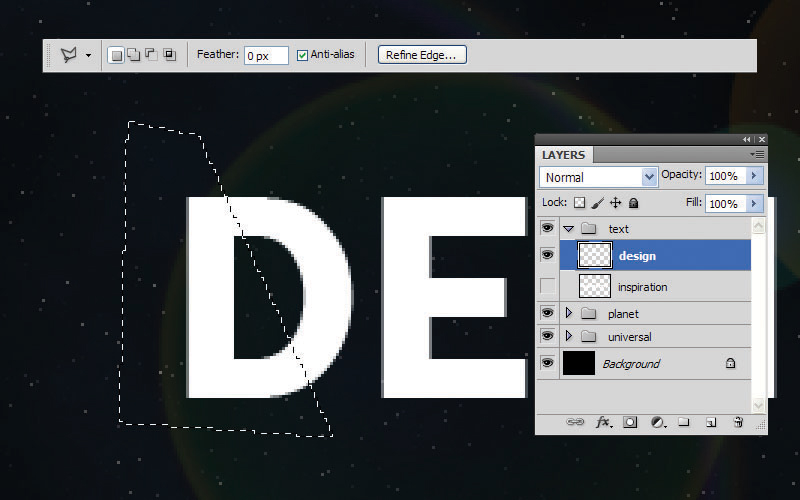The width and height of the screenshot is (800, 500).
Task: Create a new layer
Action: [711, 422]
